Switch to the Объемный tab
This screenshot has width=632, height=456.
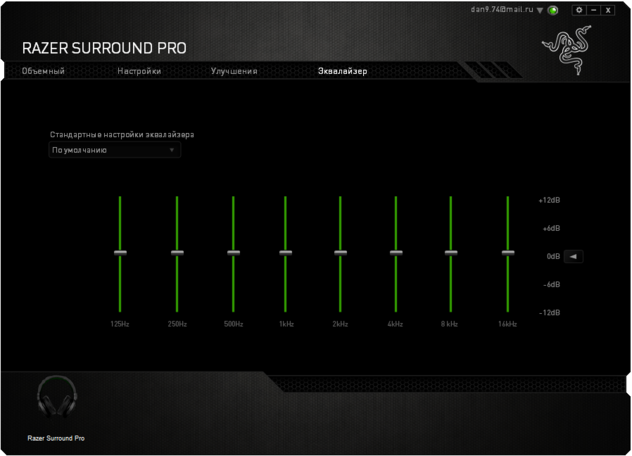tap(43, 71)
